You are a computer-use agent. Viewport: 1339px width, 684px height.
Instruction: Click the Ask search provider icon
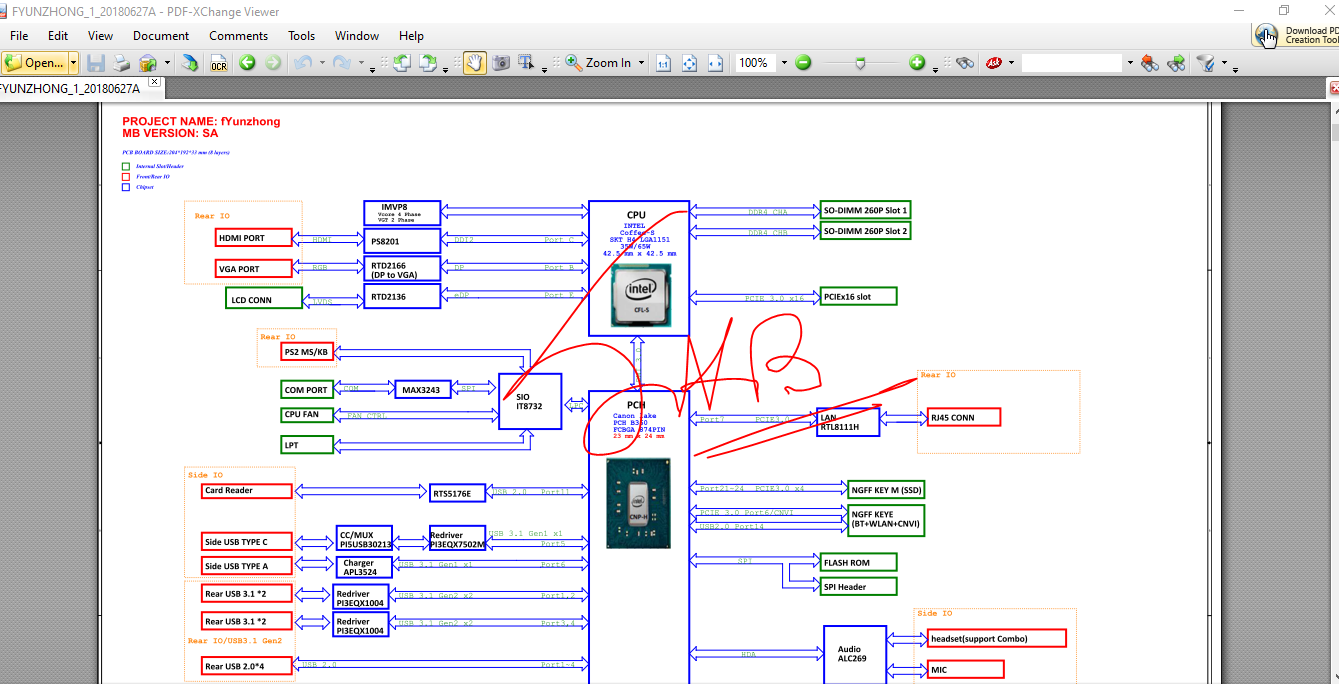tap(994, 63)
